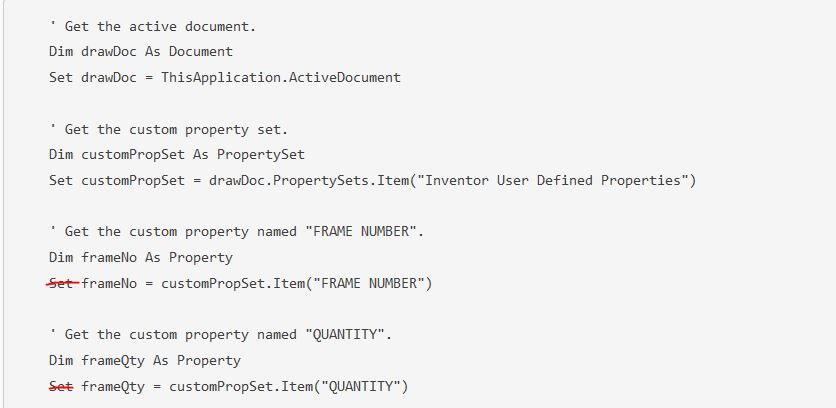Click drawDoc.PropertySets.Item call text

point(309,181)
